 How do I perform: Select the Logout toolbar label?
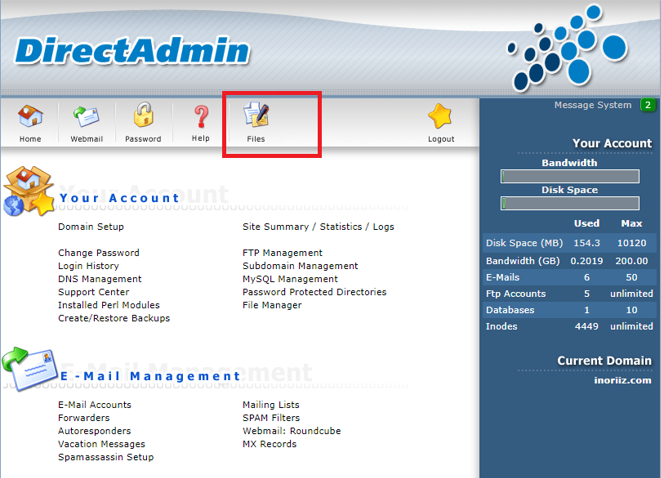point(441,139)
